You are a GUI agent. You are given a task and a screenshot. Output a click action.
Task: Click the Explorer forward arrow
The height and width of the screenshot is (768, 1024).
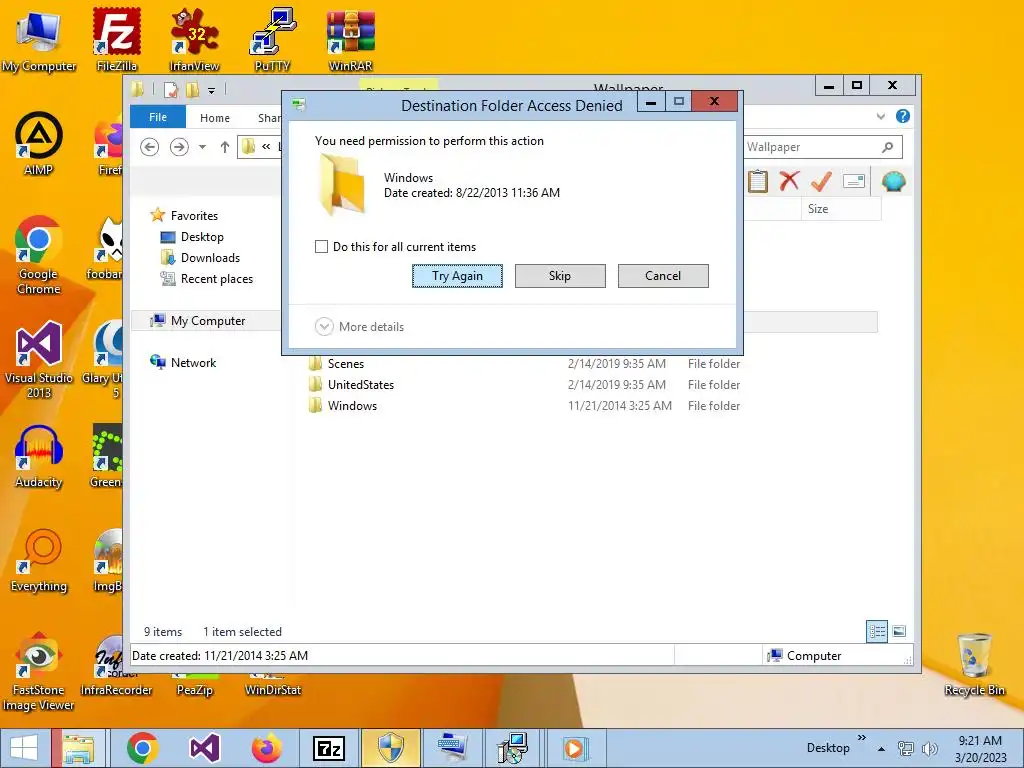[x=179, y=147]
